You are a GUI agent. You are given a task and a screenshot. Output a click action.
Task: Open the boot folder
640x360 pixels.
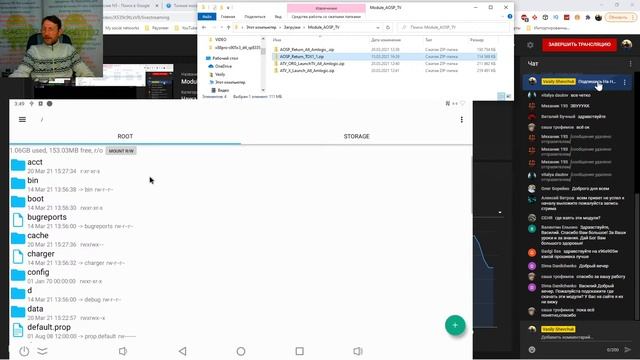[x=241, y=202]
